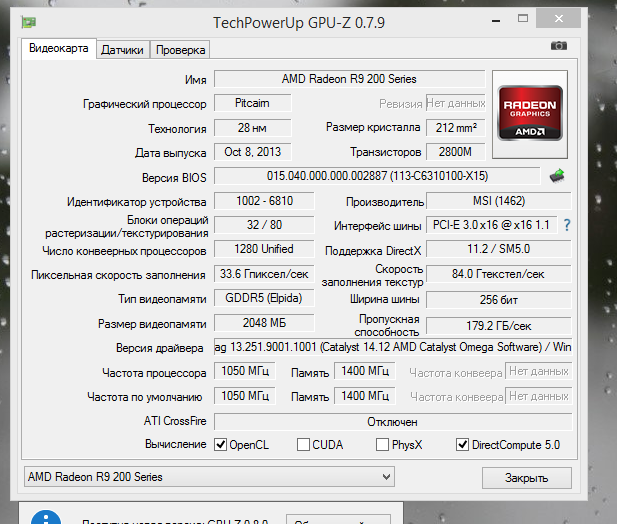Viewport: 617px width, 524px height.
Task: Click the BIOS version field
Action: [377, 176]
